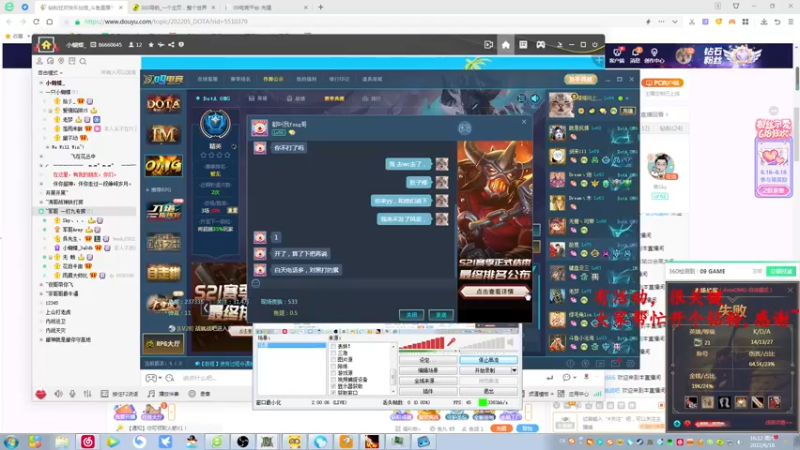Viewport: 800px width, 450px height.
Task: Mute the desktop speaker icon in OBS
Action: click(x=510, y=342)
